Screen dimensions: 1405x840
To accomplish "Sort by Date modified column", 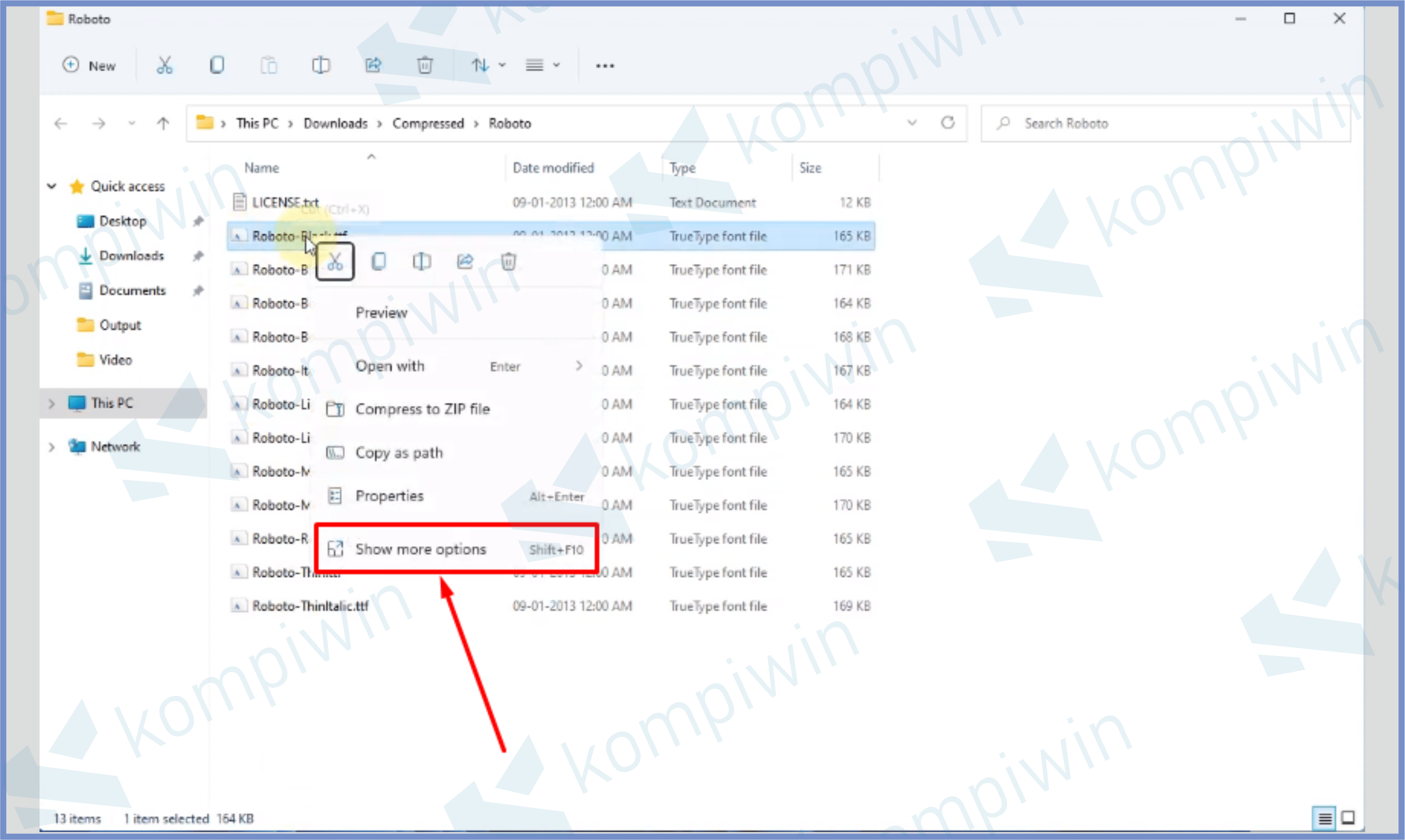I will [x=554, y=168].
